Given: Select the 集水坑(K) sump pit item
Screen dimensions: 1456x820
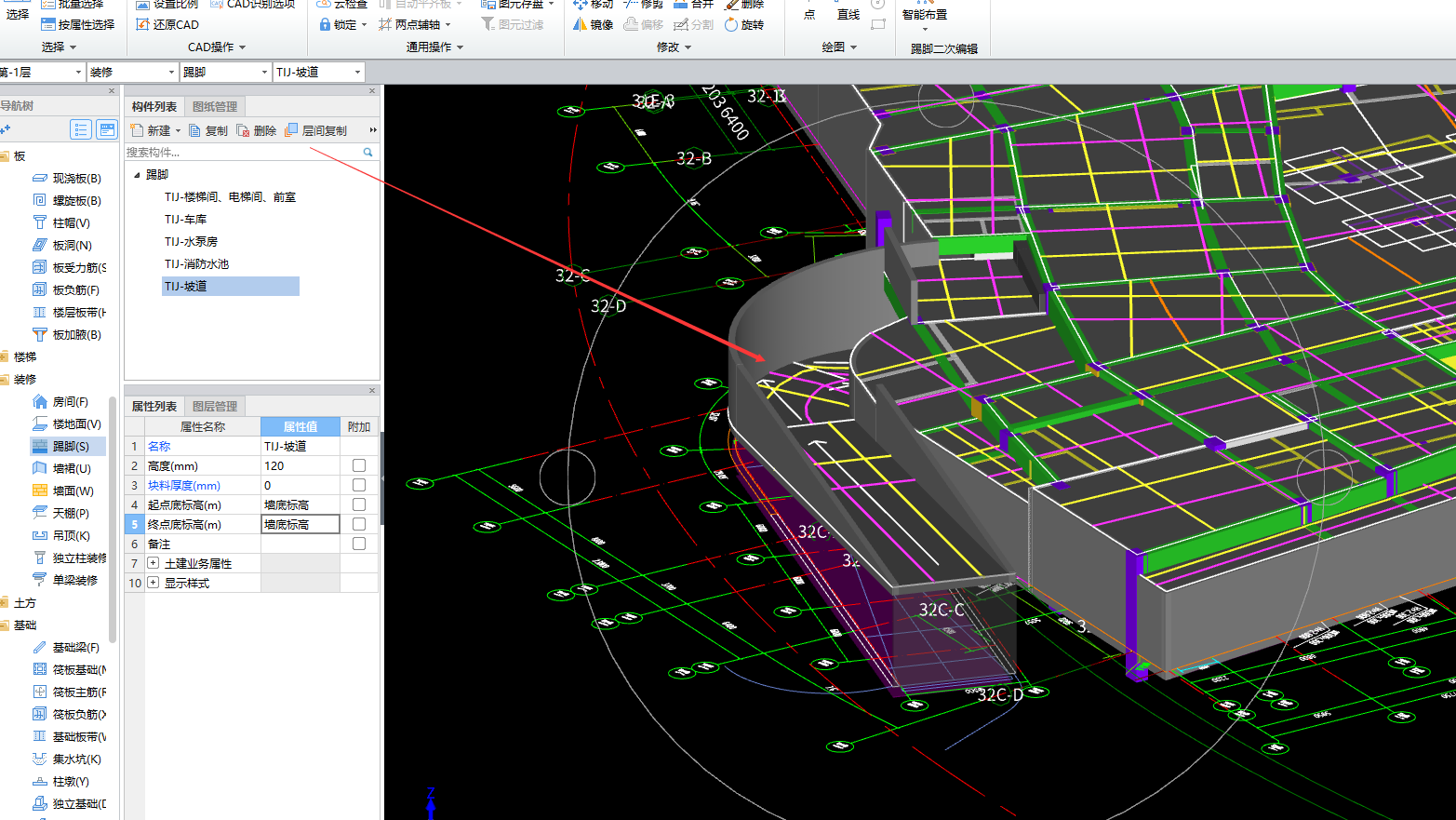Looking at the screenshot, I should click(67, 759).
